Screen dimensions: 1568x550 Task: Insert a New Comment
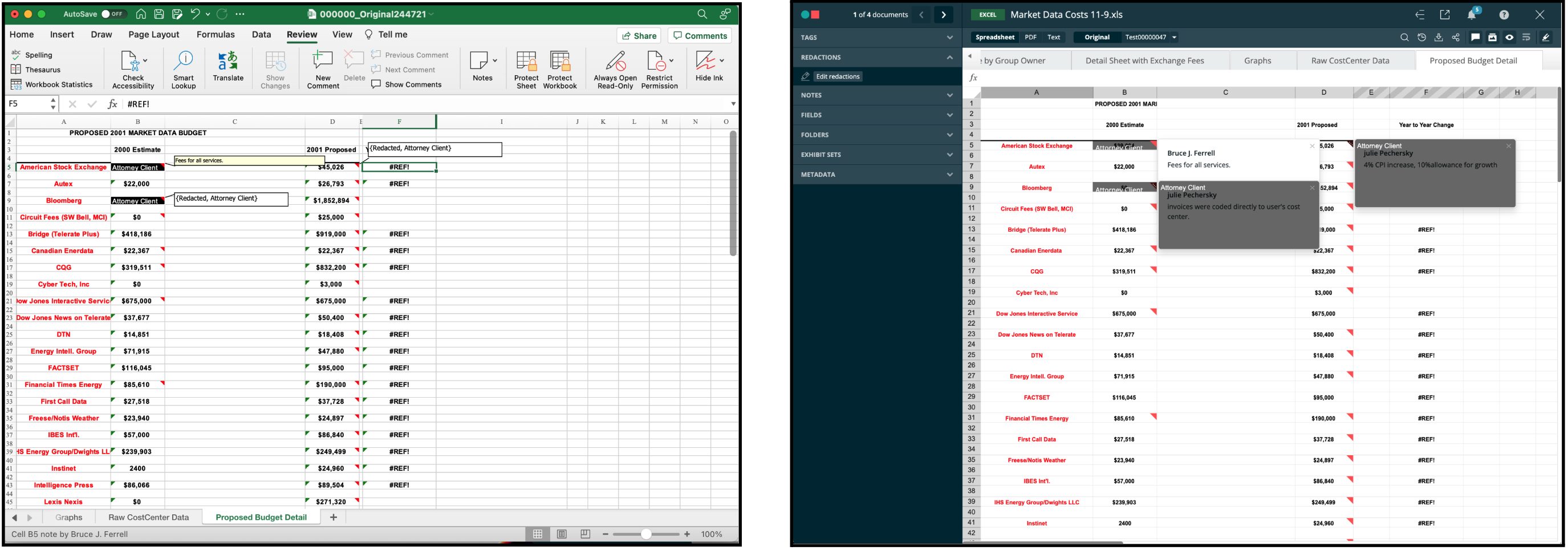pyautogui.click(x=323, y=70)
